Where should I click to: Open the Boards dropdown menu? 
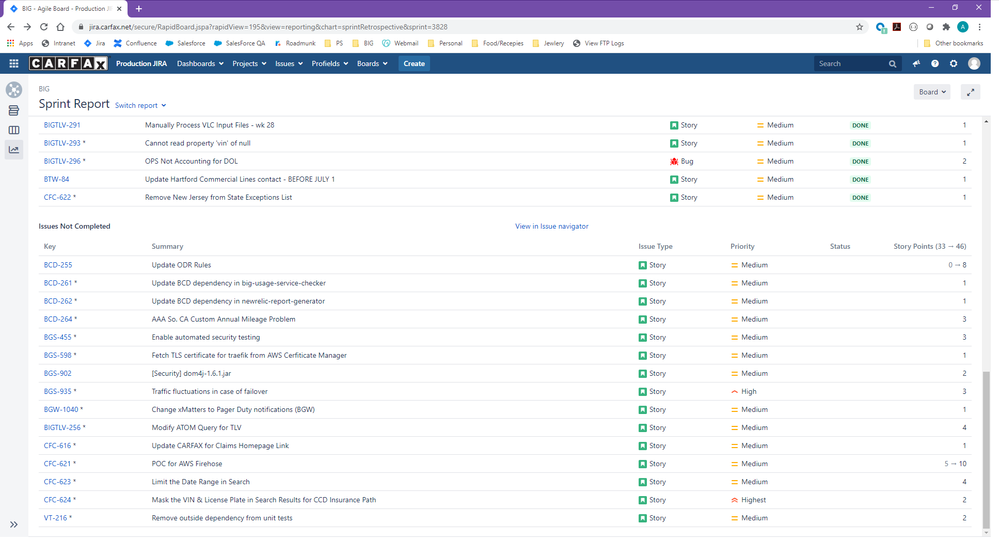point(372,64)
